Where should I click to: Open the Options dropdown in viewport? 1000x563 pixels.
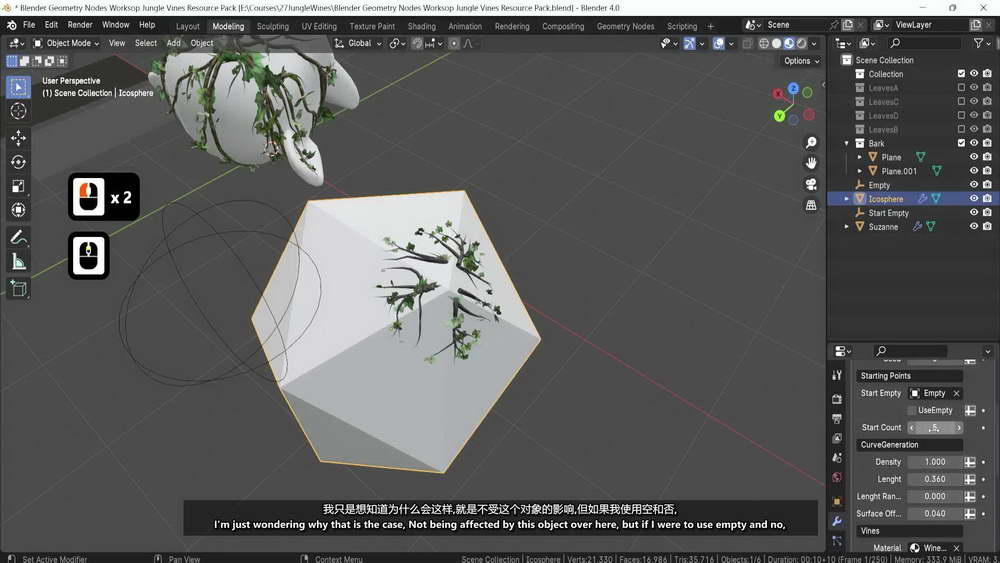coord(802,61)
